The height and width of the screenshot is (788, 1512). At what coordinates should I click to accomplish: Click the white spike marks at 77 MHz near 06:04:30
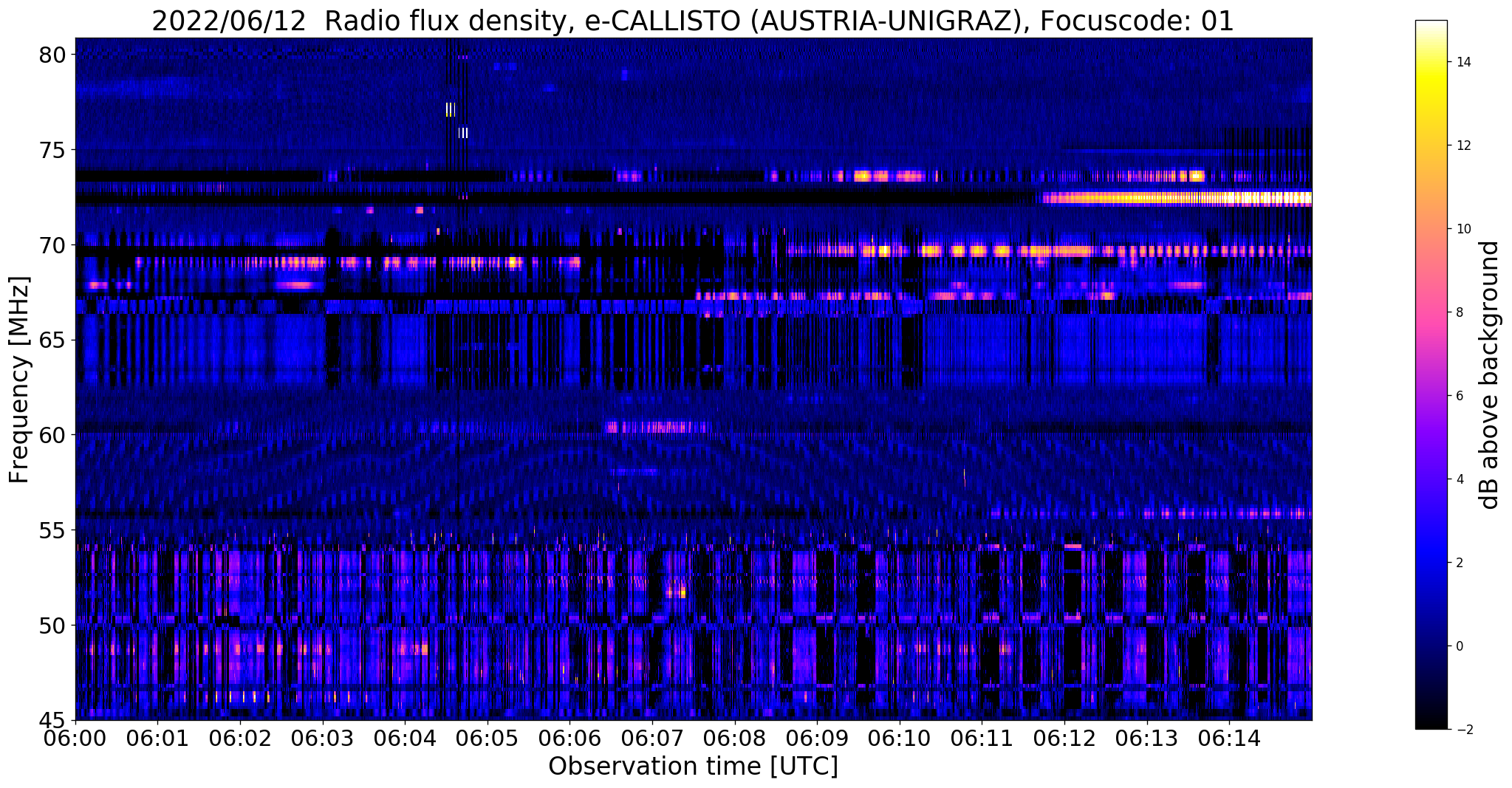[450, 110]
